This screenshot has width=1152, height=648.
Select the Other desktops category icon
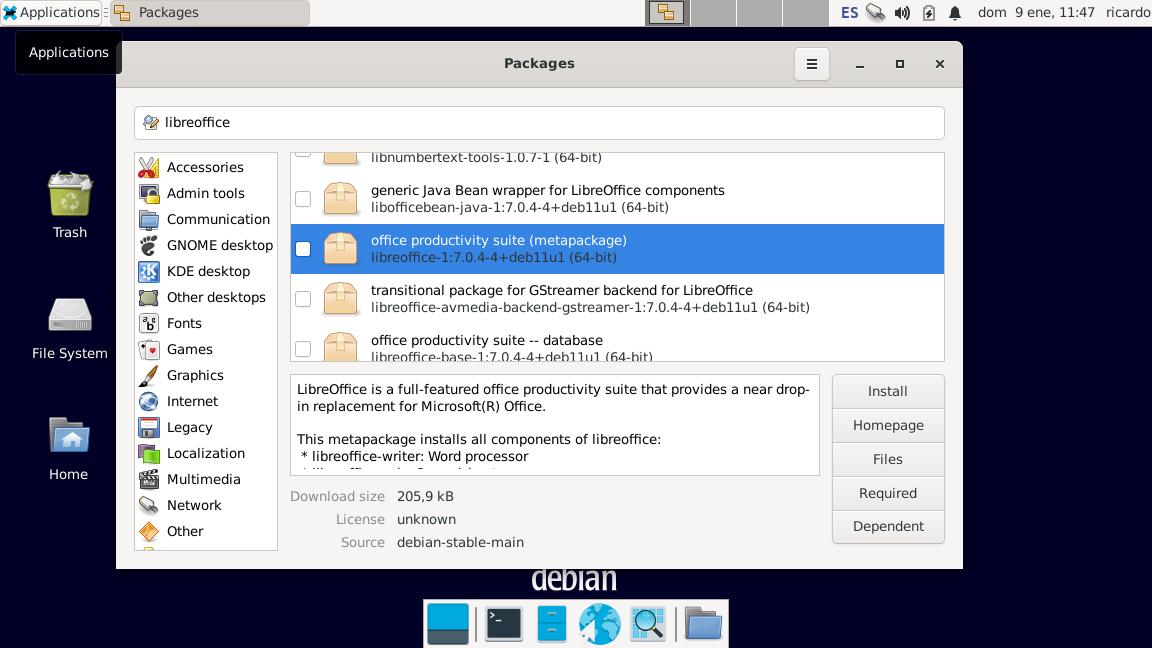pyautogui.click(x=148, y=298)
